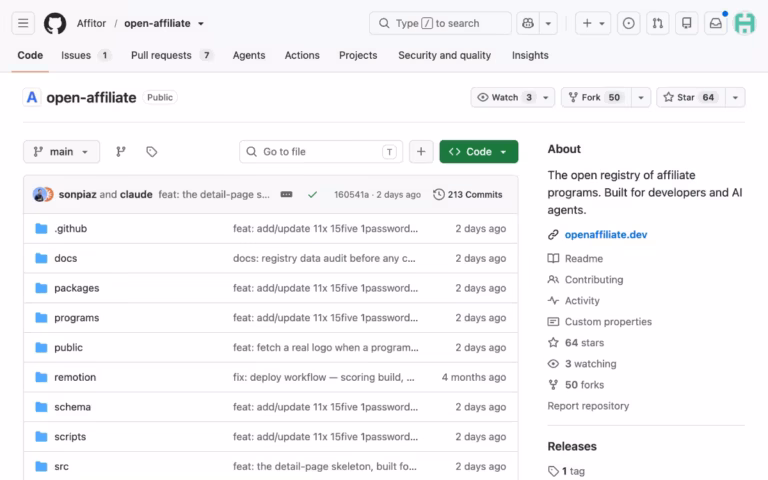Open repository switcher caret after open-affiliate

[x=201, y=24]
